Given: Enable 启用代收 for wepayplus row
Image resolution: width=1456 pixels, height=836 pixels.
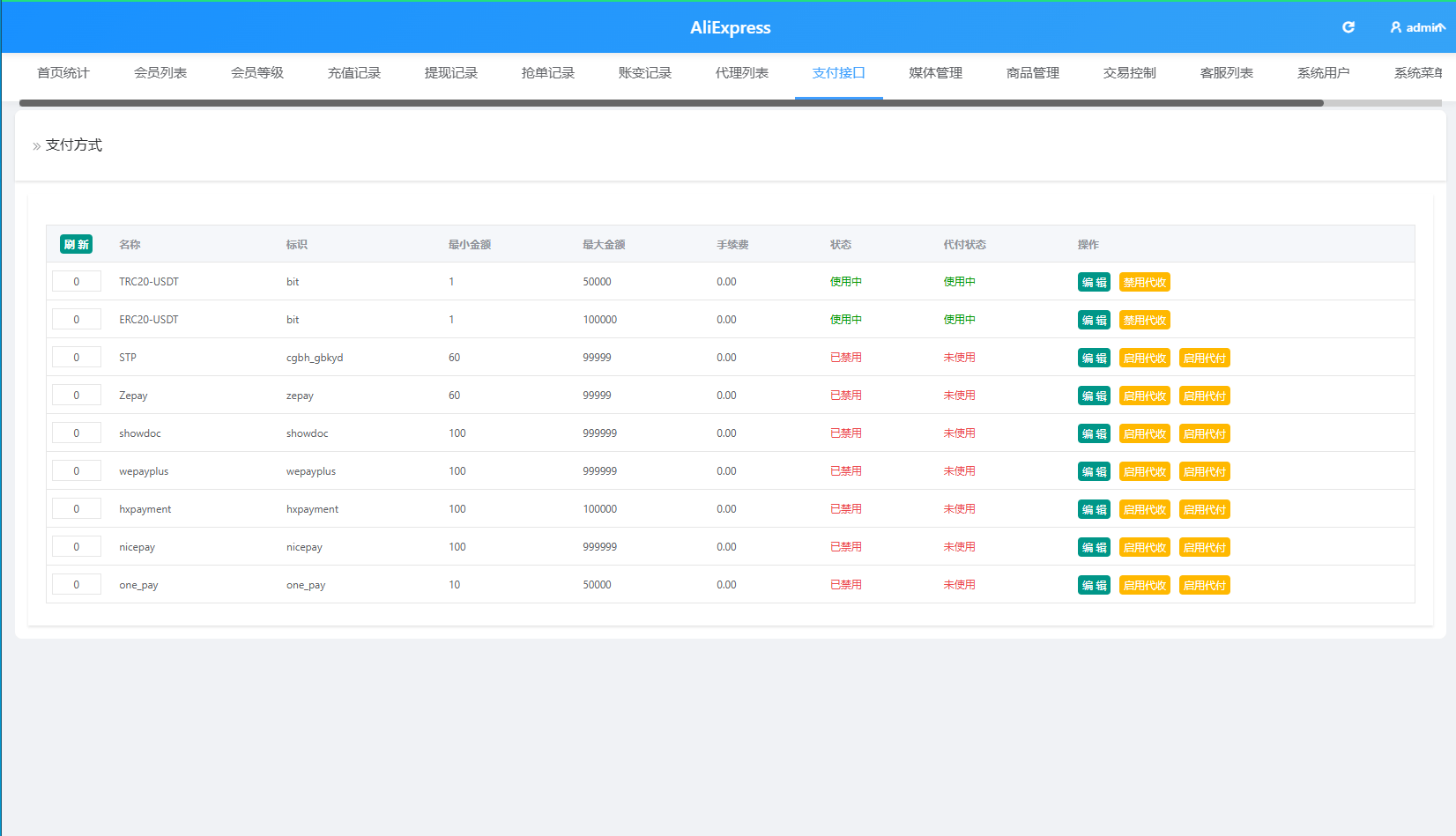Looking at the screenshot, I should [x=1145, y=471].
